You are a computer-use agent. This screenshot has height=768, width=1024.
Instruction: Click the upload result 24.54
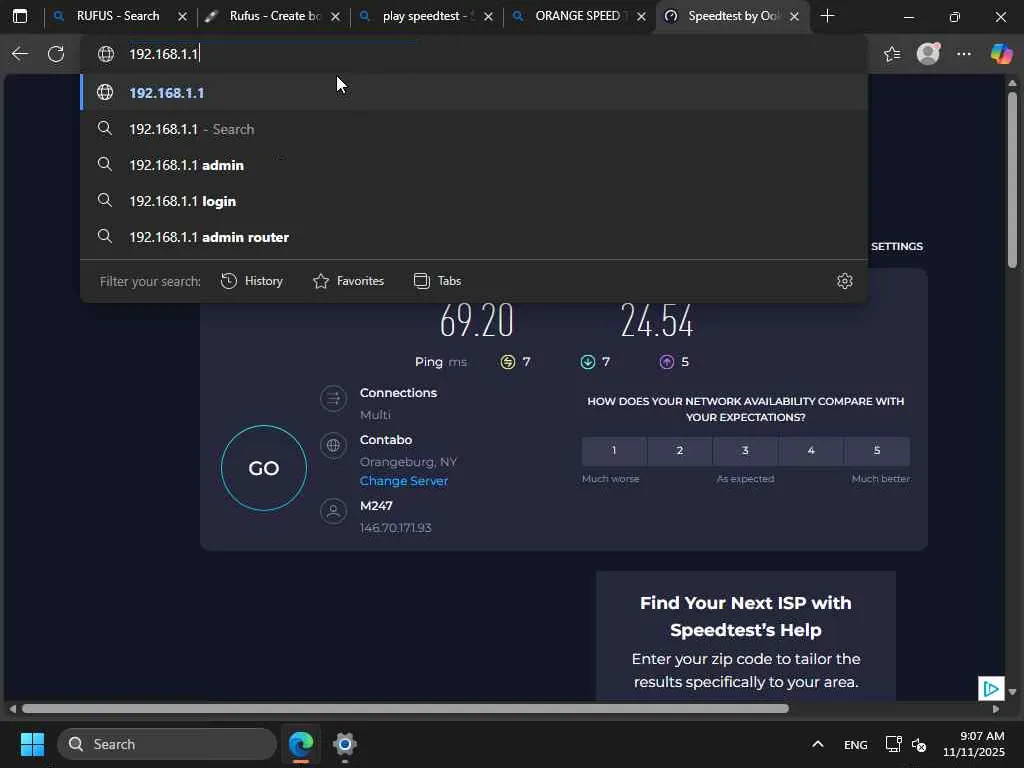[657, 321]
